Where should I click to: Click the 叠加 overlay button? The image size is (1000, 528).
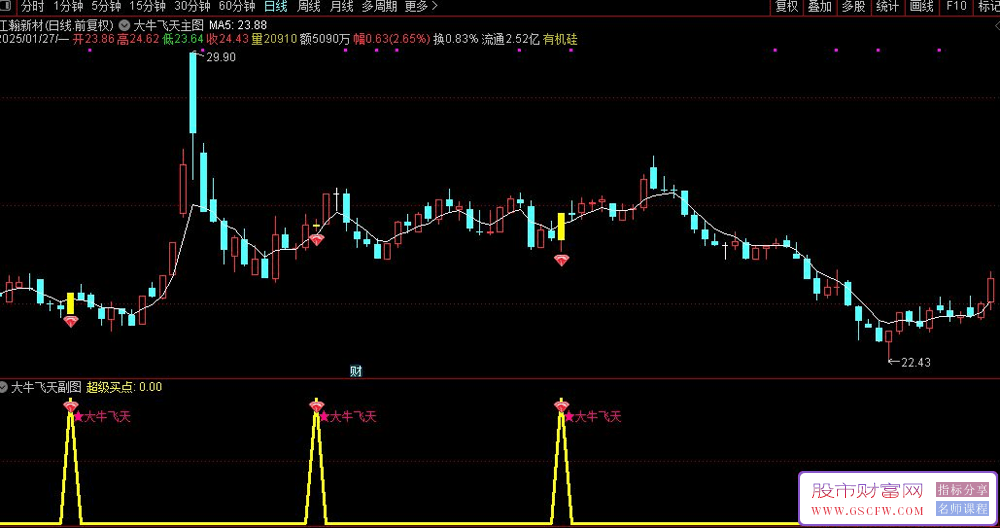coord(820,7)
